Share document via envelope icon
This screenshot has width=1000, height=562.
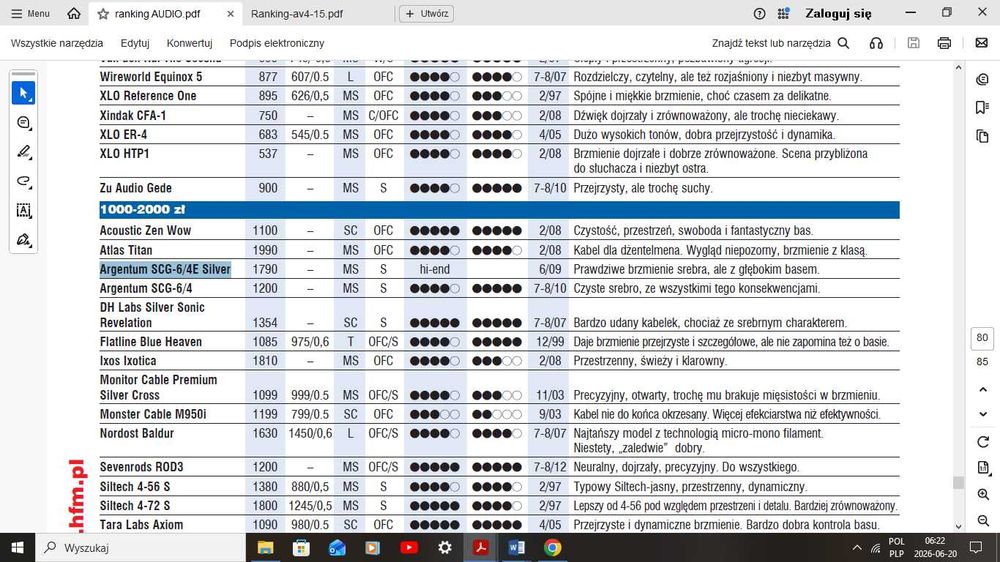click(x=982, y=43)
